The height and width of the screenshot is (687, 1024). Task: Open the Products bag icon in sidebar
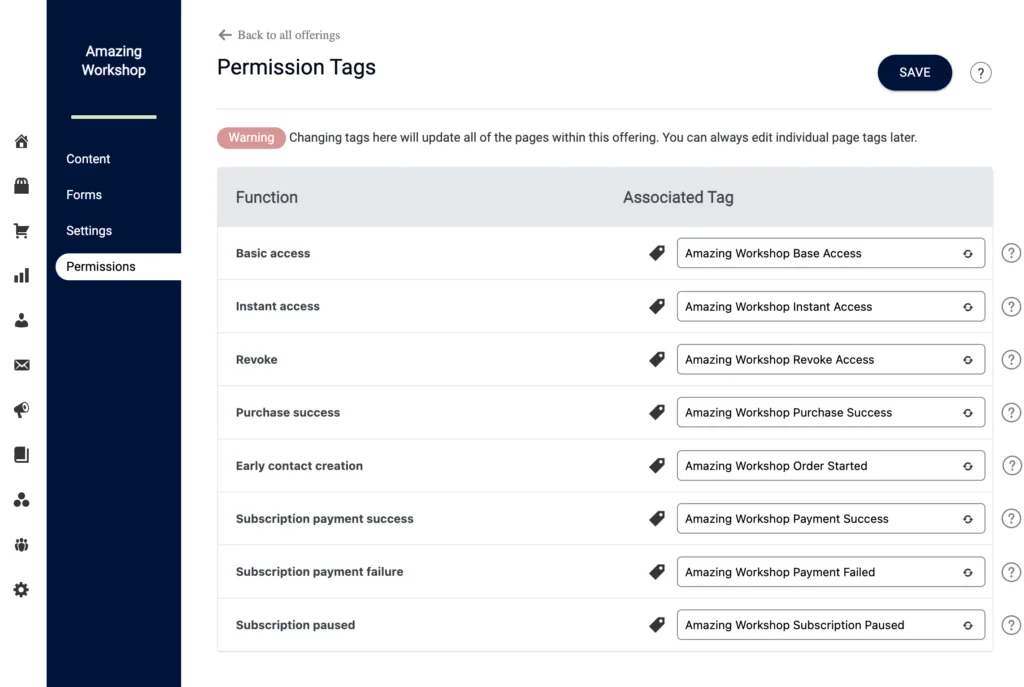click(21, 185)
